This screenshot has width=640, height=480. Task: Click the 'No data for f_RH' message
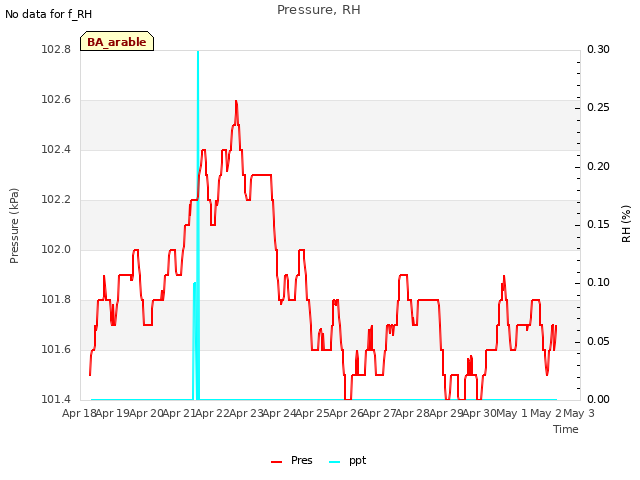click(x=49, y=14)
